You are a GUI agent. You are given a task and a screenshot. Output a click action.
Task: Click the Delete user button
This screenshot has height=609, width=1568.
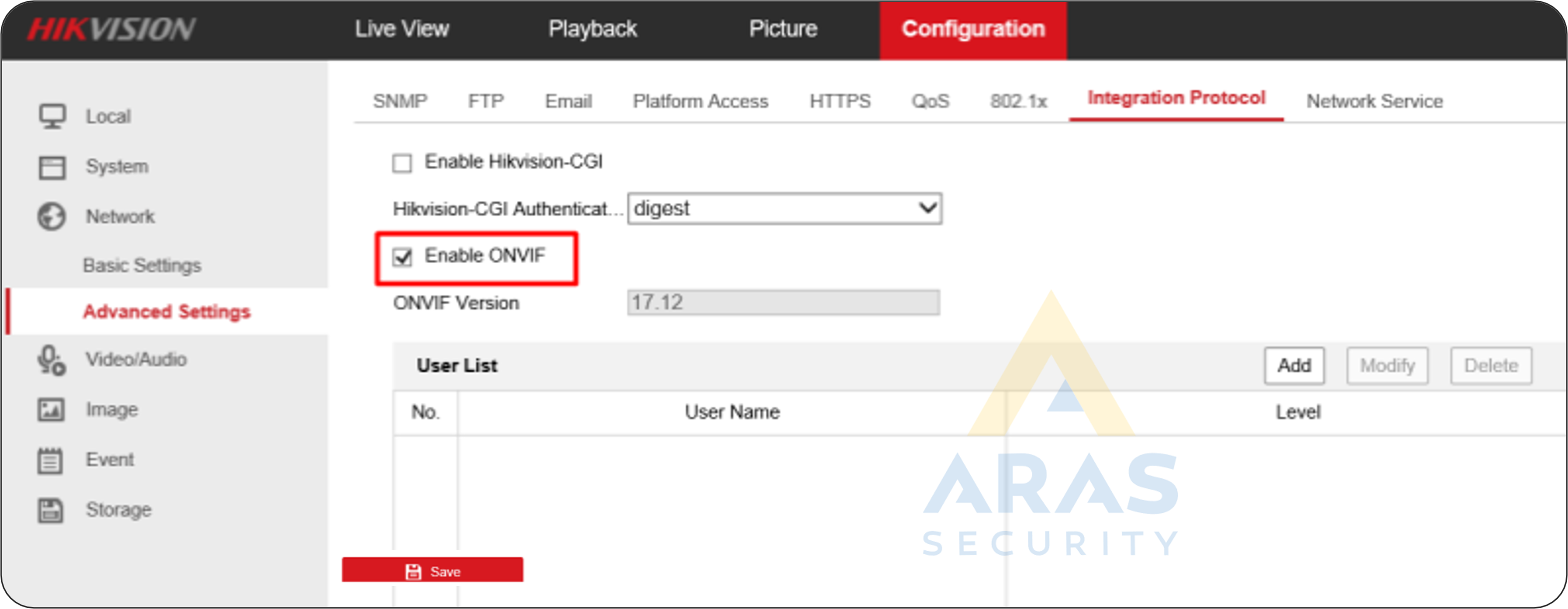click(1491, 366)
